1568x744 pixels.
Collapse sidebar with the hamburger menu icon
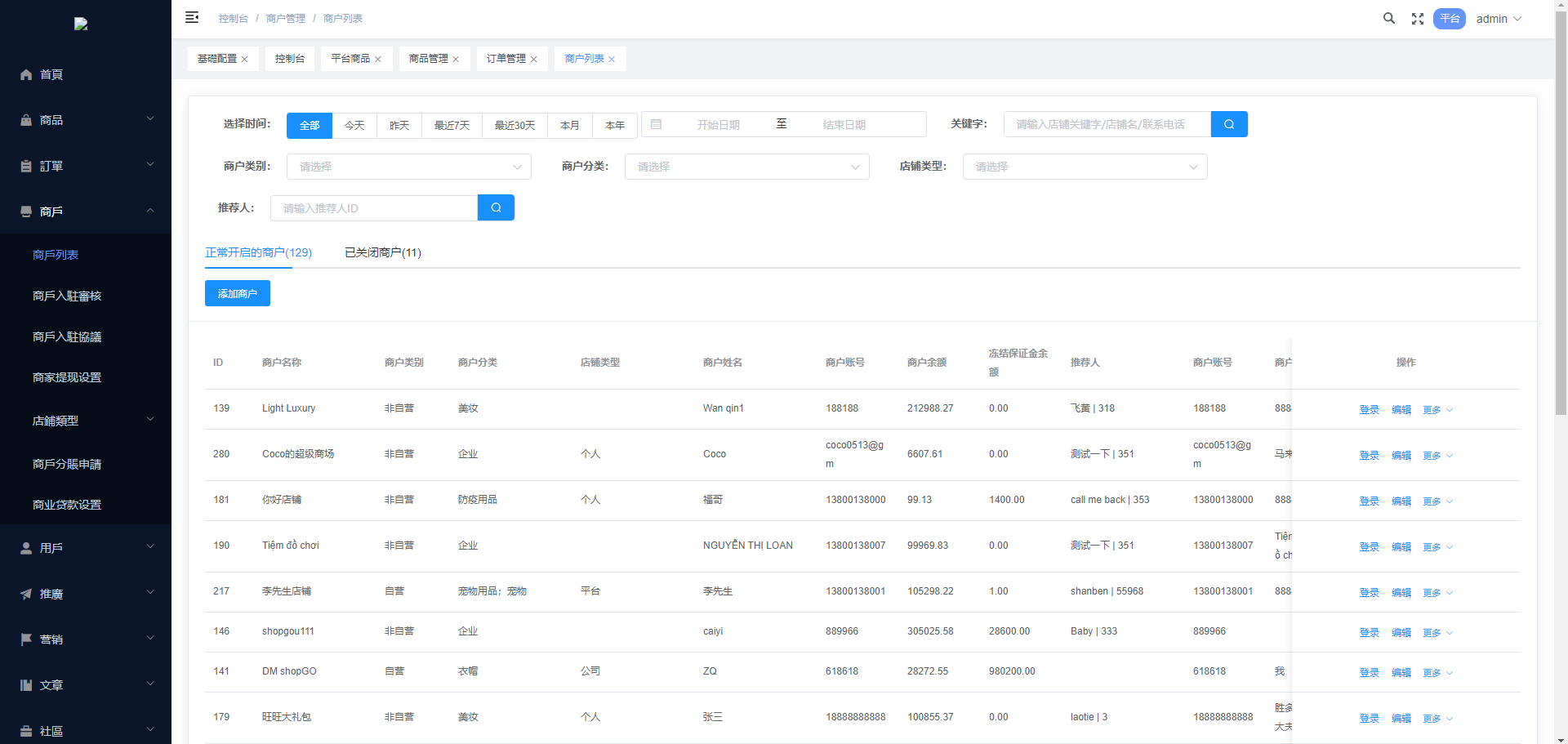tap(192, 18)
